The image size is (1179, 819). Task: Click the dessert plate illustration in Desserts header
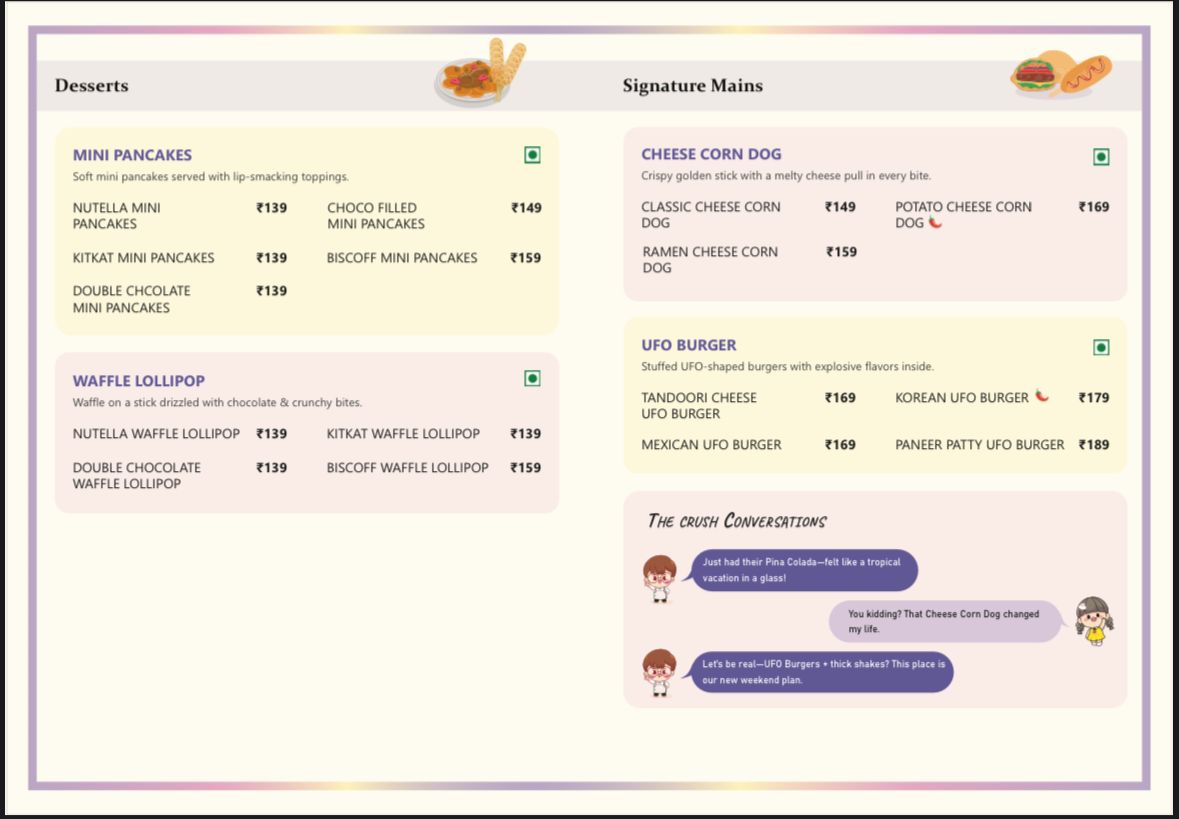[x=480, y=74]
